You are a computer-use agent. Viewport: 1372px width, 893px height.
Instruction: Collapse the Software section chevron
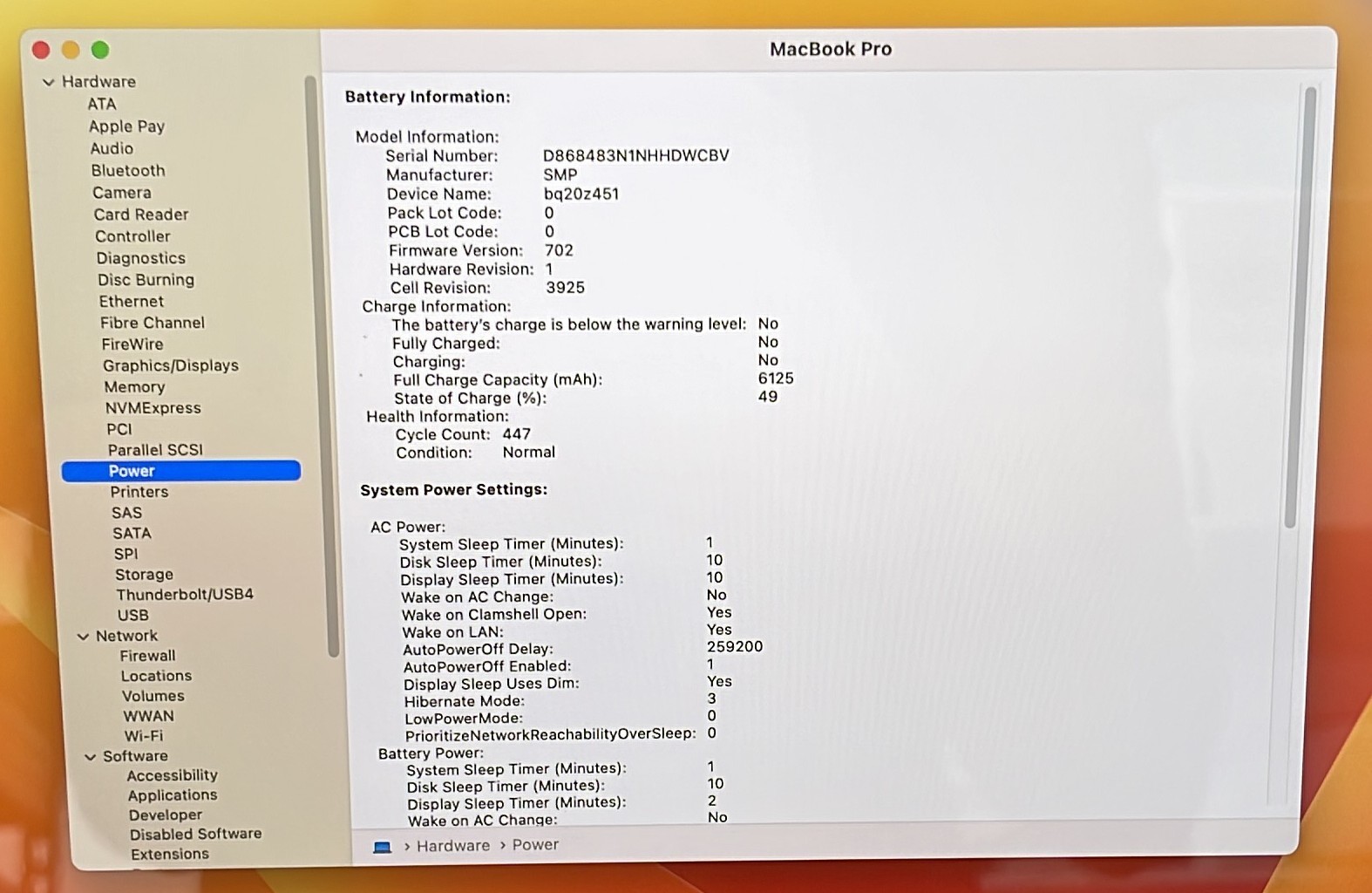pyautogui.click(x=90, y=757)
